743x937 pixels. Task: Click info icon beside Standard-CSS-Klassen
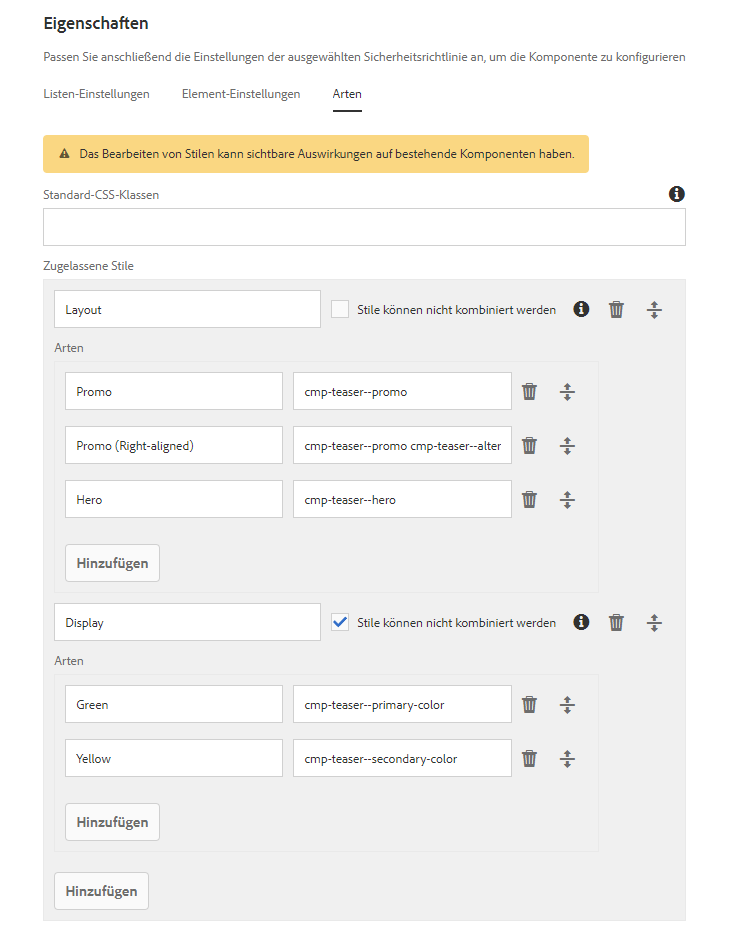tap(677, 193)
